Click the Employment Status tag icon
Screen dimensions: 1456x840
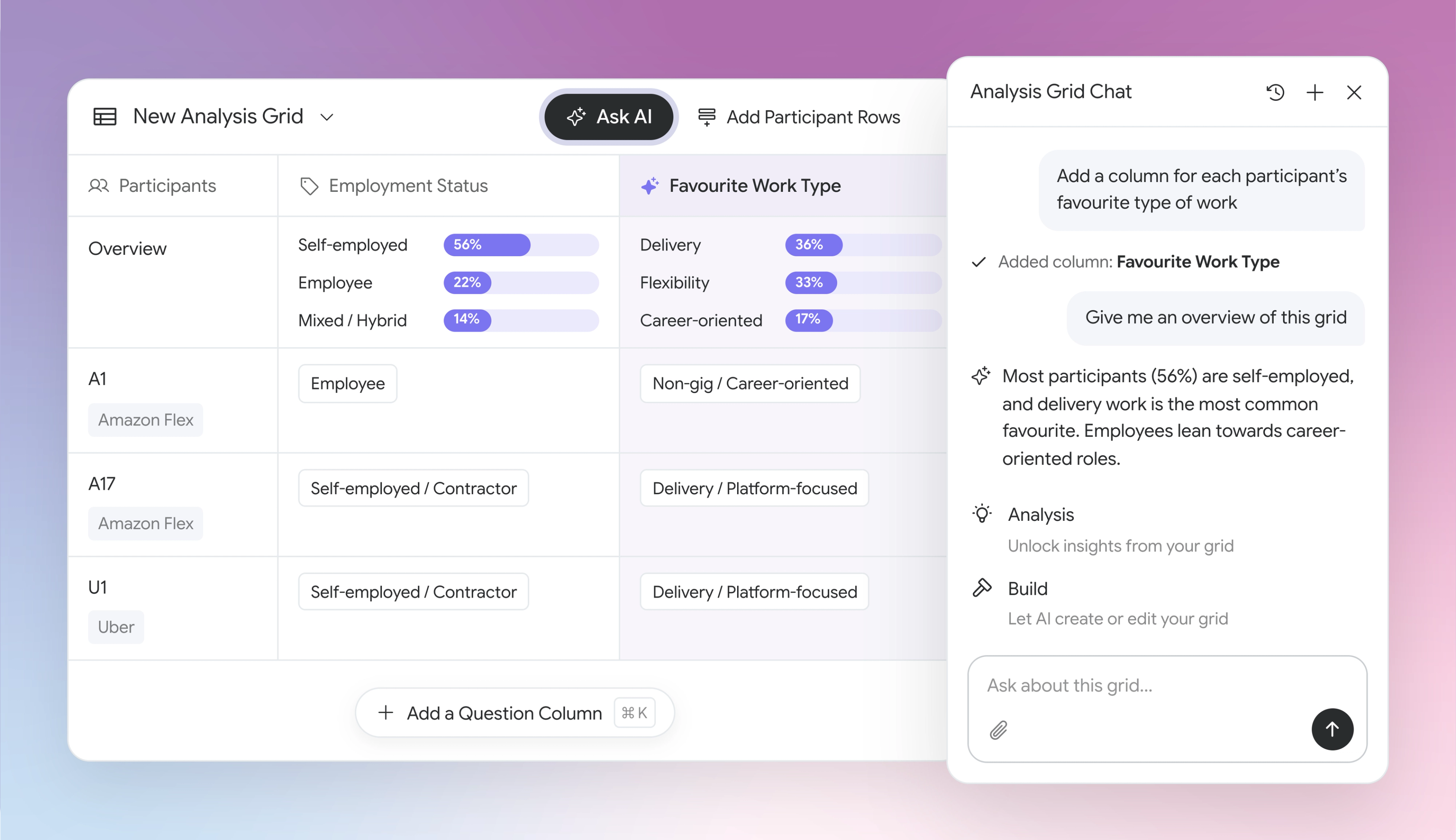pyautogui.click(x=309, y=186)
